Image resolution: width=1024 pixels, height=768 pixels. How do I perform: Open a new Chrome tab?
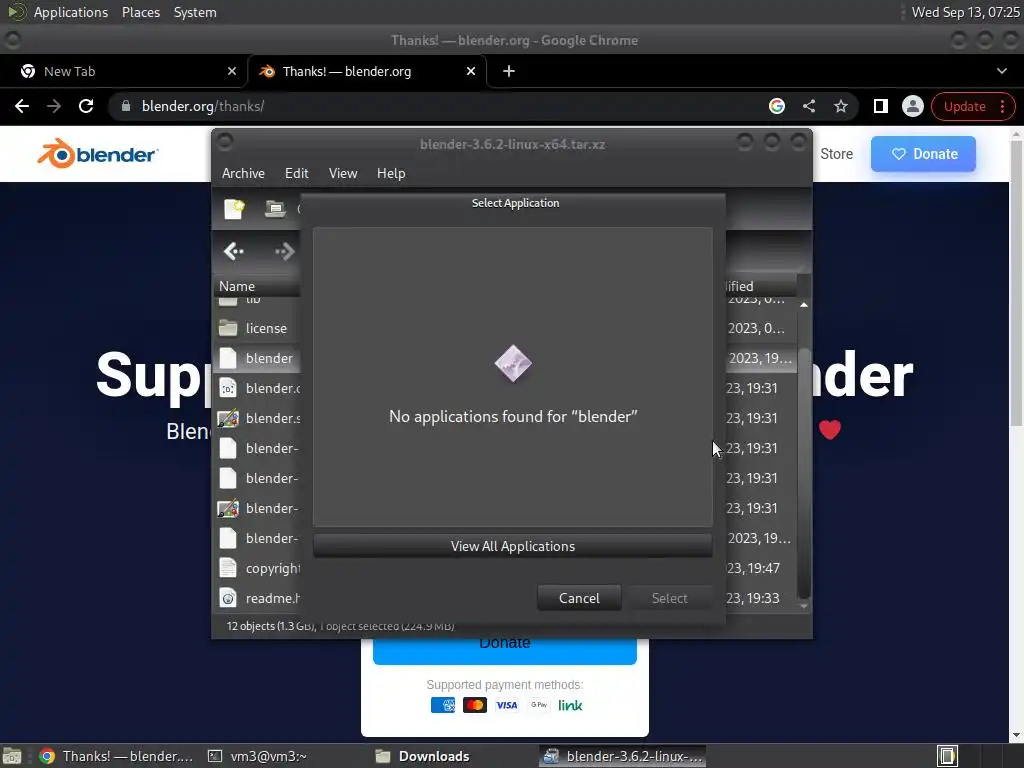[509, 71]
